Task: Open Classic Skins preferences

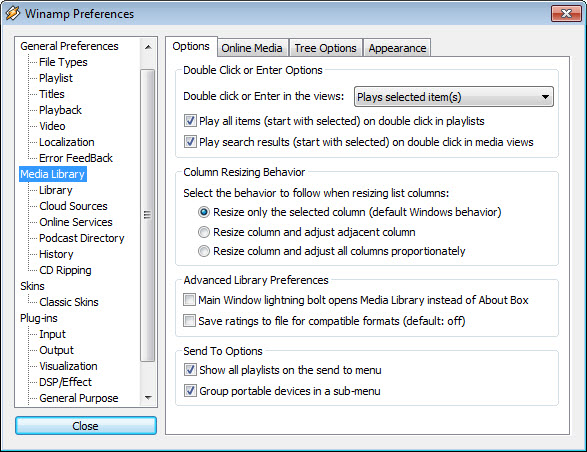Action: (x=69, y=302)
